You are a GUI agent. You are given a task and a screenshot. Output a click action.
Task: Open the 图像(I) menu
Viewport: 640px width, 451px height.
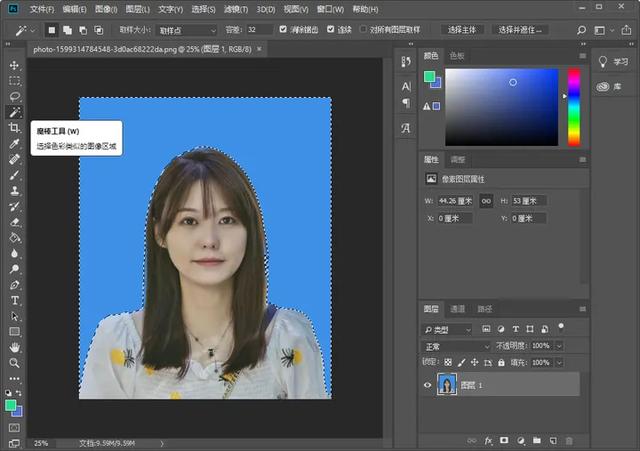point(106,9)
